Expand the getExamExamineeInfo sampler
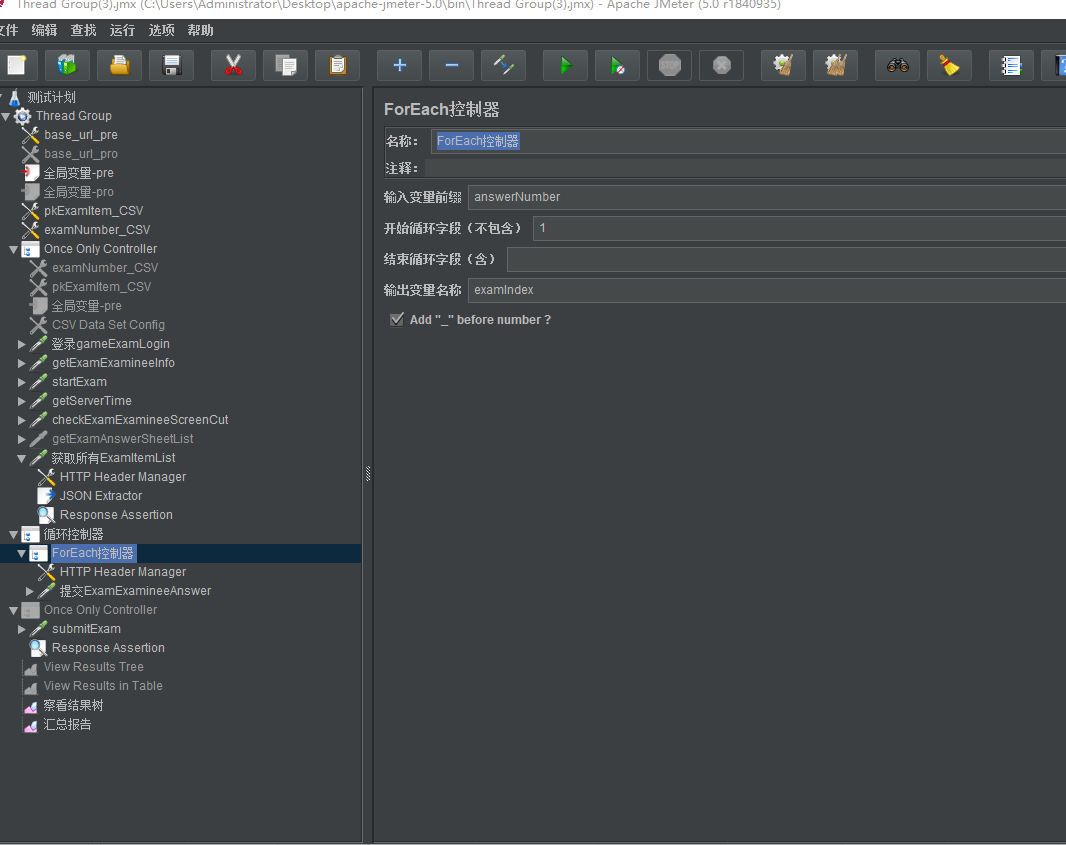 tap(22, 364)
